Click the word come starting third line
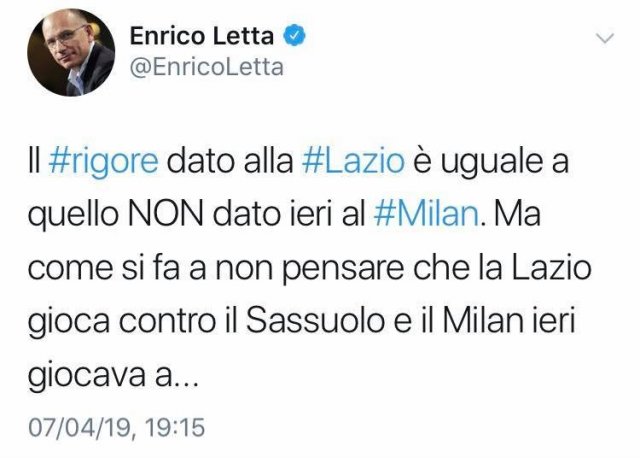Screen dimensions: 640x458 pyautogui.click(x=70, y=270)
